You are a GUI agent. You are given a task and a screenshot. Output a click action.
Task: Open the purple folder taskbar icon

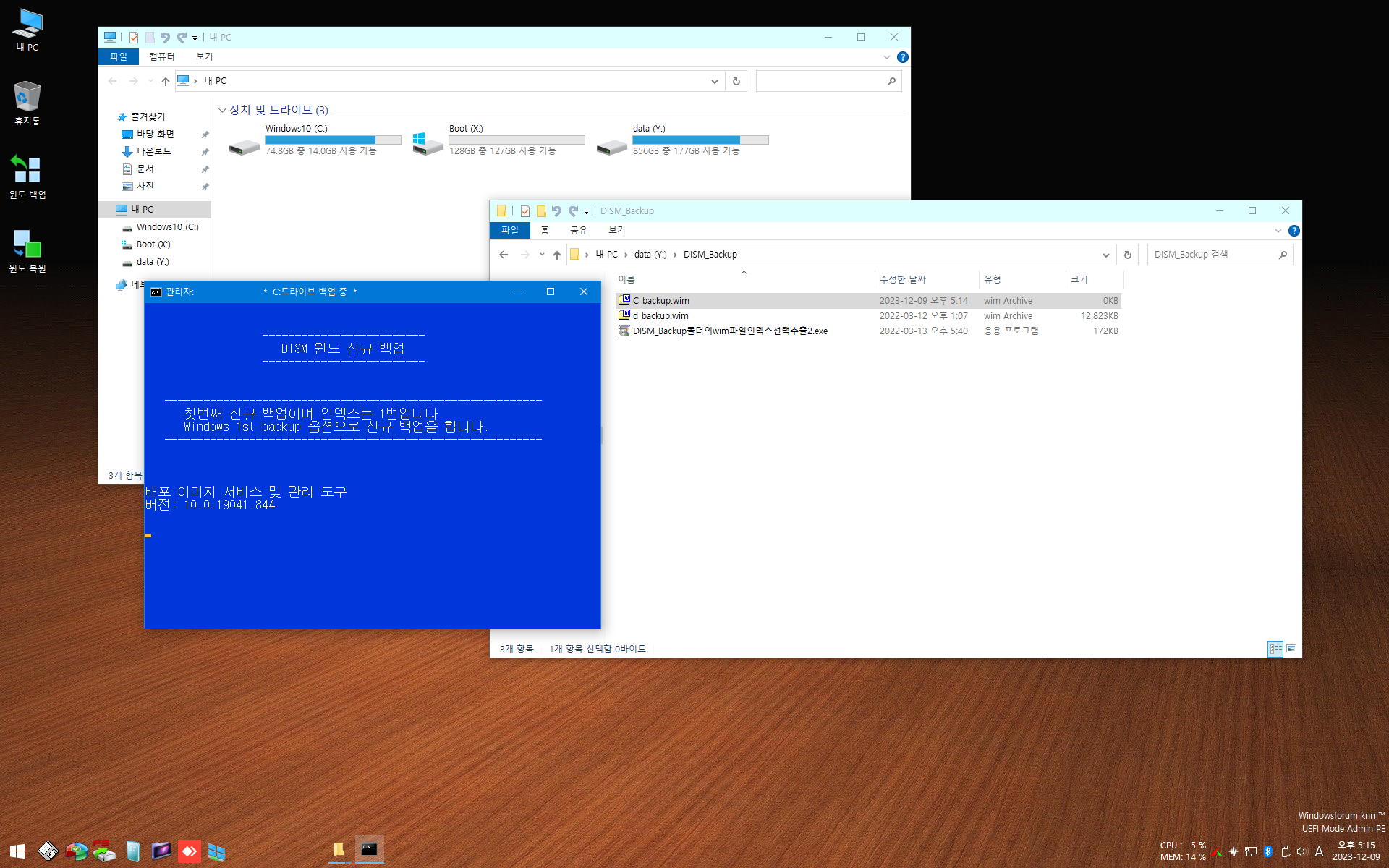(161, 851)
